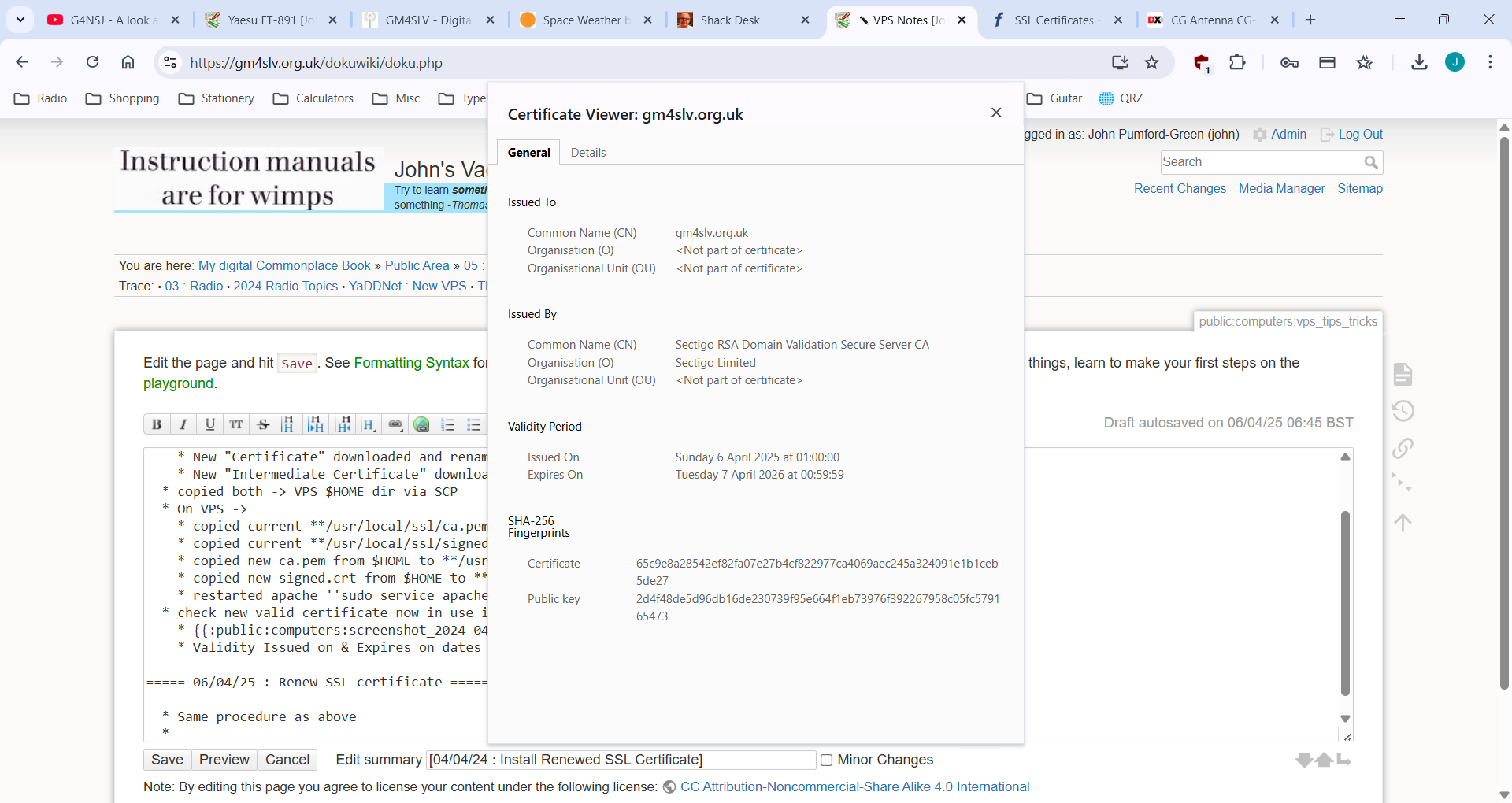Open old revisions with the clock icon
Image resolution: width=1512 pixels, height=803 pixels.
click(x=1403, y=410)
